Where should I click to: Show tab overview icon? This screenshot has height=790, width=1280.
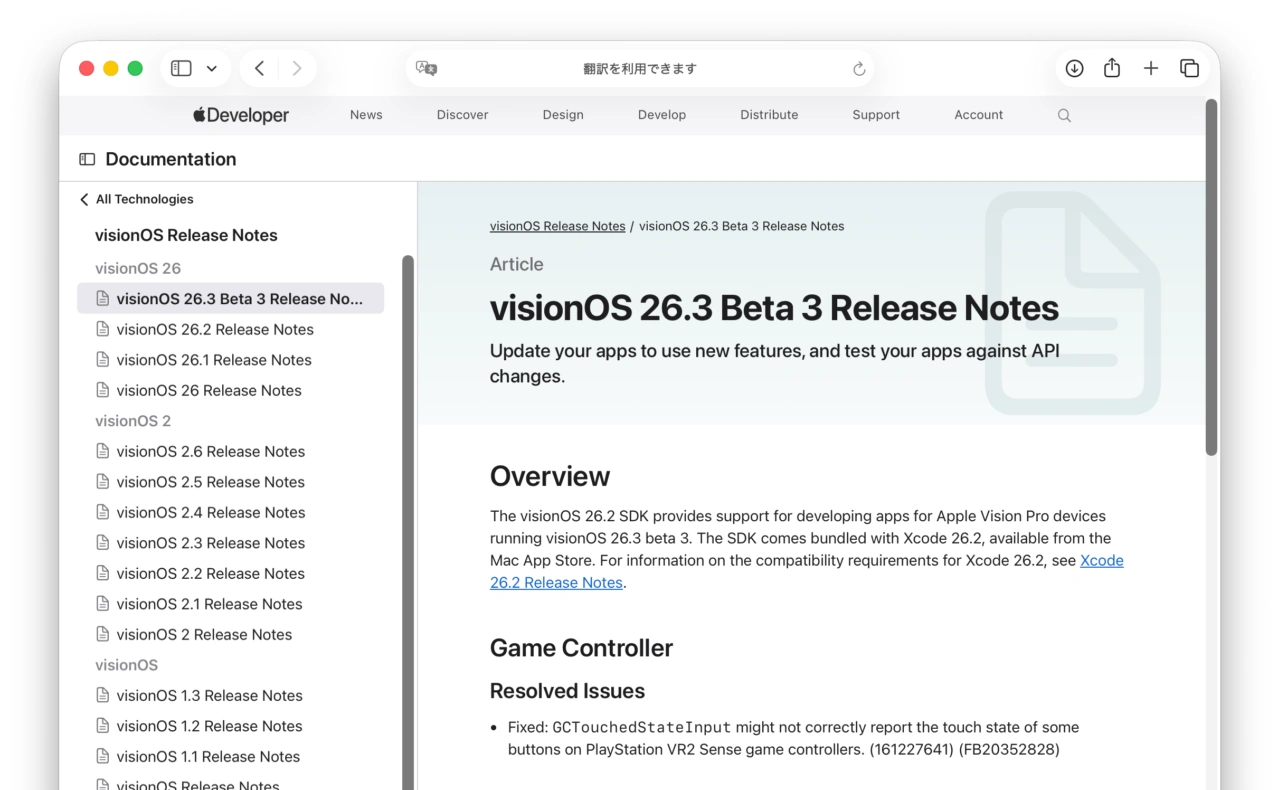[1189, 68]
